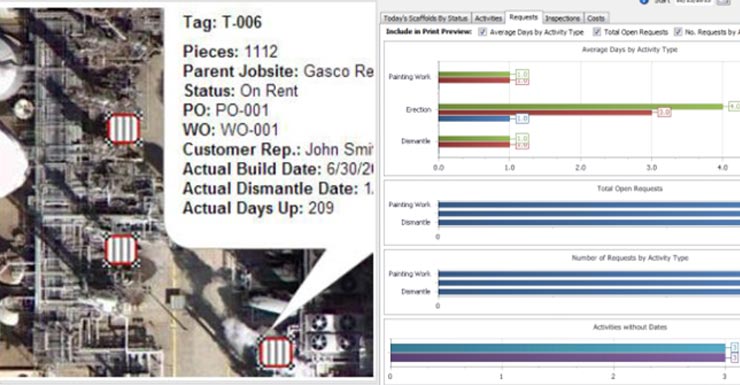740x385 pixels.
Task: Click the teal Activities without Dates bar
Action: click(x=558, y=348)
